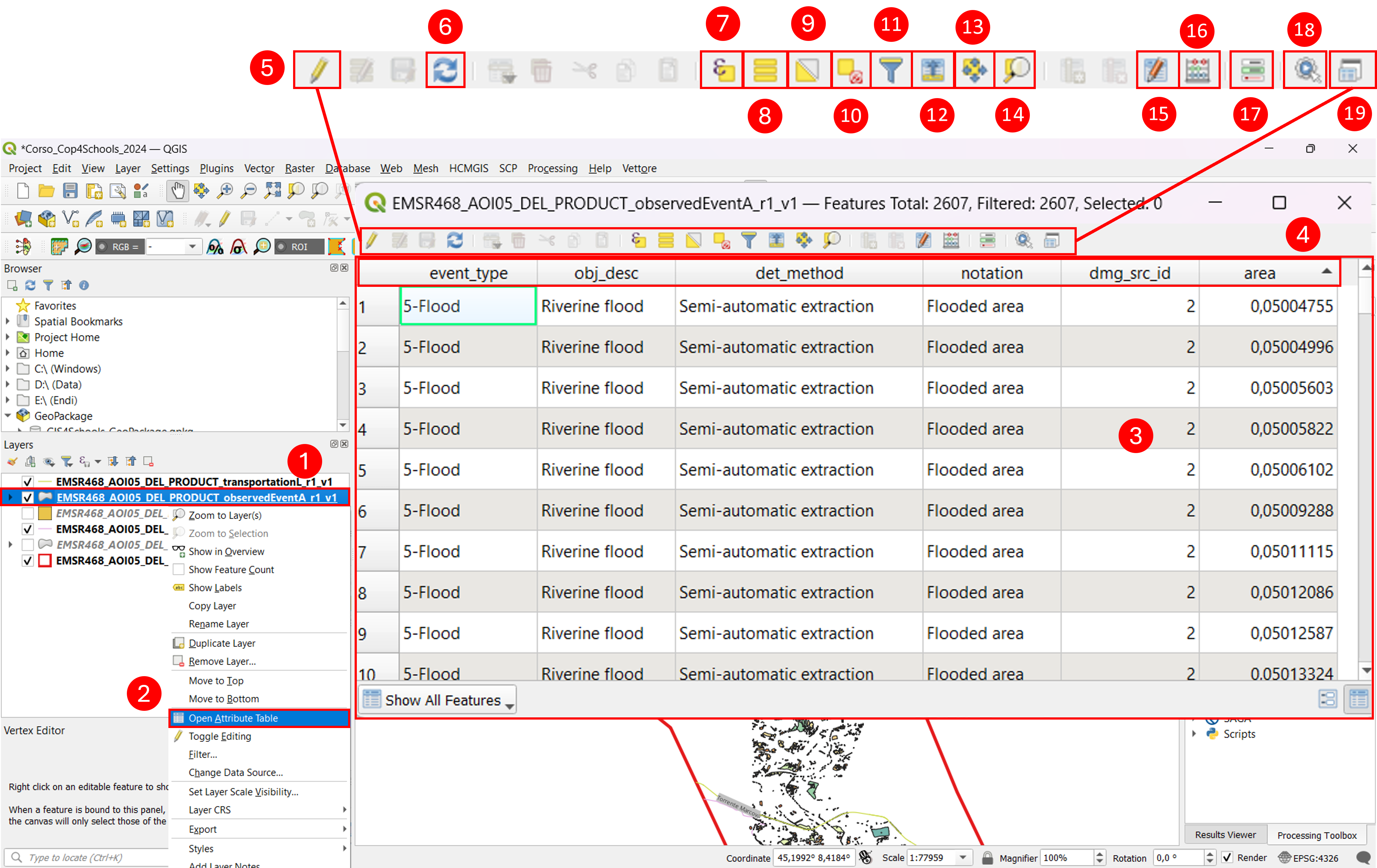Select all features in attribute table window toolbar
The width and height of the screenshot is (1377, 868).
666,240
